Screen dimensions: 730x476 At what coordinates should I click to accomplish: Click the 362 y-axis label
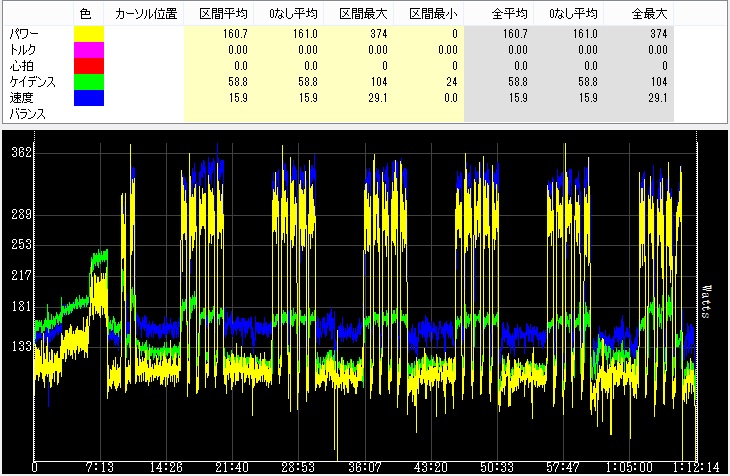point(21,152)
